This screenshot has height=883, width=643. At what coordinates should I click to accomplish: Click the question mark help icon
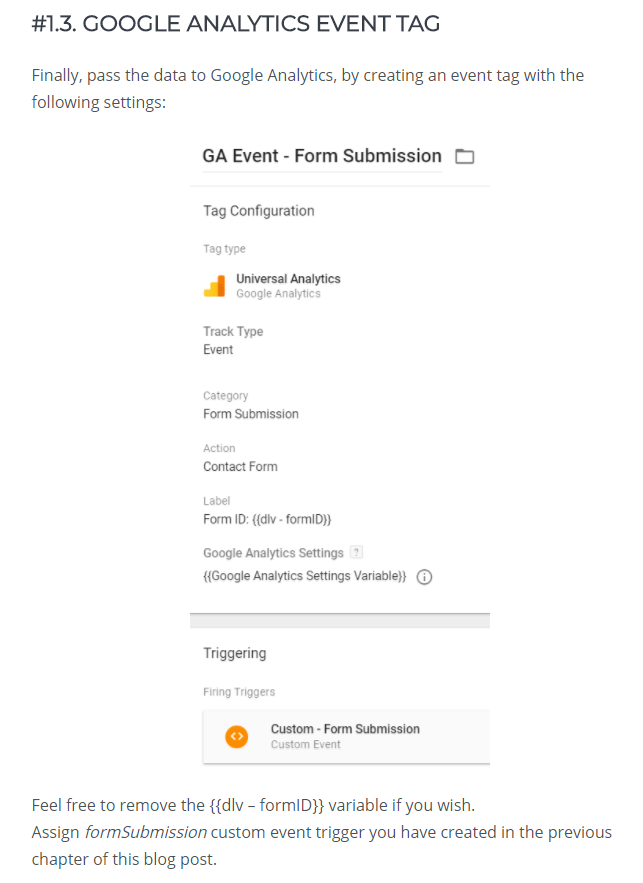(355, 553)
